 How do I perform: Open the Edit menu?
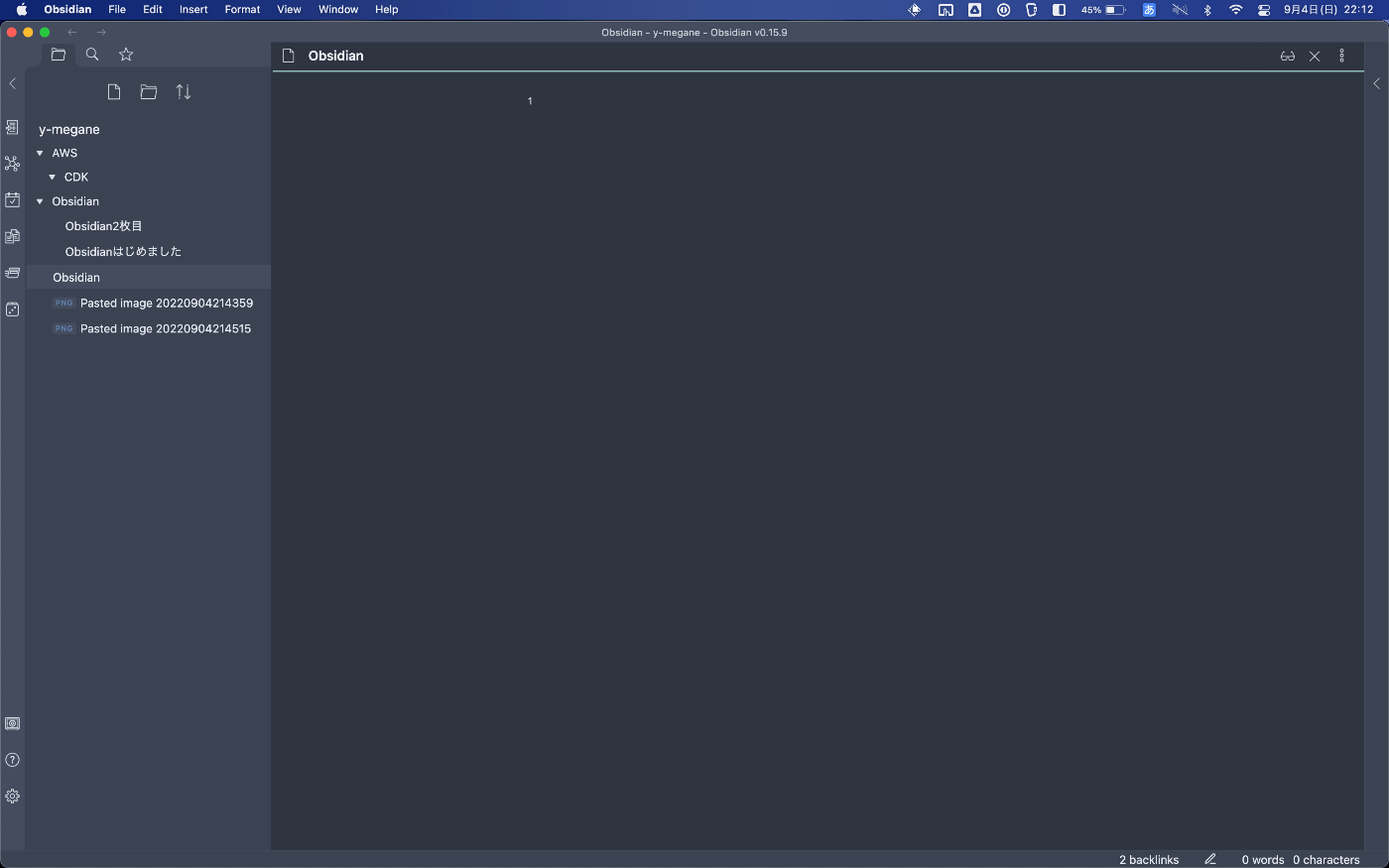pyautogui.click(x=153, y=9)
